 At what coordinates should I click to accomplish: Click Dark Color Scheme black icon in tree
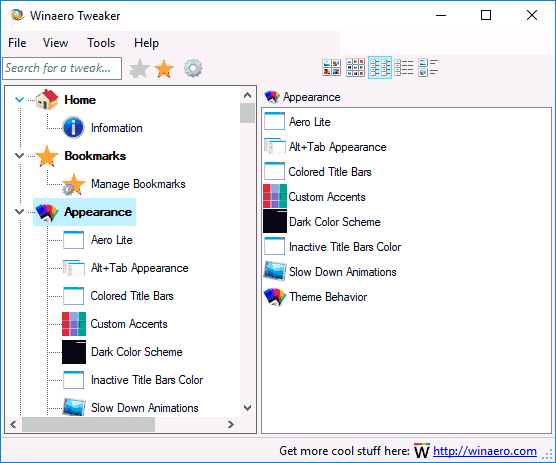74,352
